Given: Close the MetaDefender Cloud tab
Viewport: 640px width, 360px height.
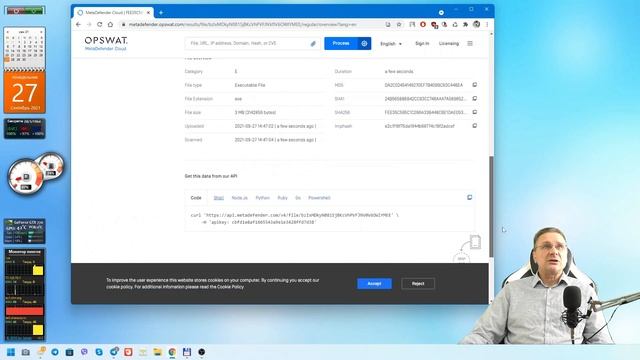Looking at the screenshot, I should [148, 13].
